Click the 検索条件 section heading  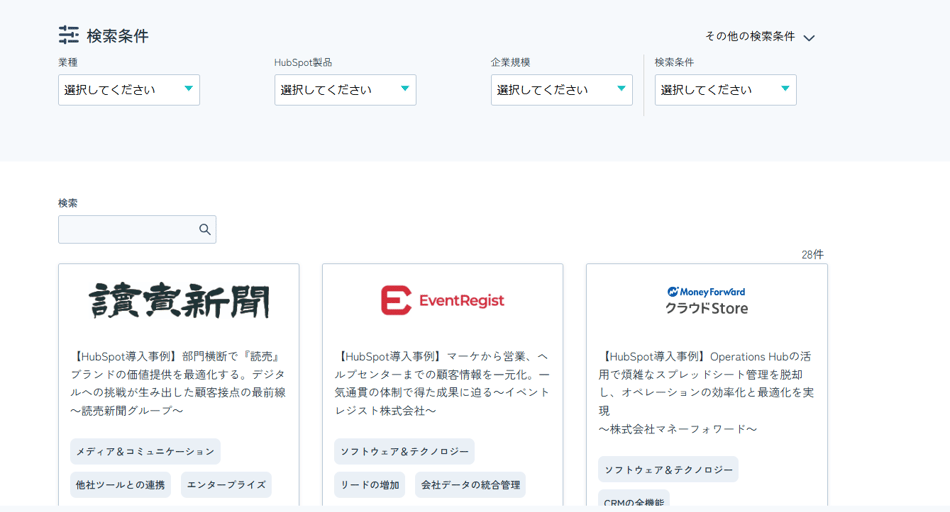tap(118, 36)
